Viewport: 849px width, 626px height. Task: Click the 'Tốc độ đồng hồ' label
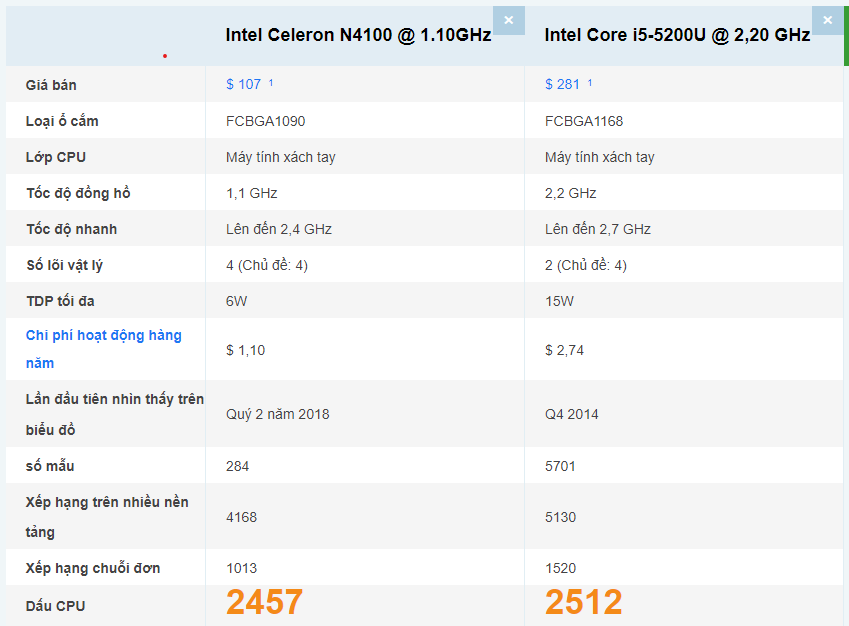click(x=78, y=193)
